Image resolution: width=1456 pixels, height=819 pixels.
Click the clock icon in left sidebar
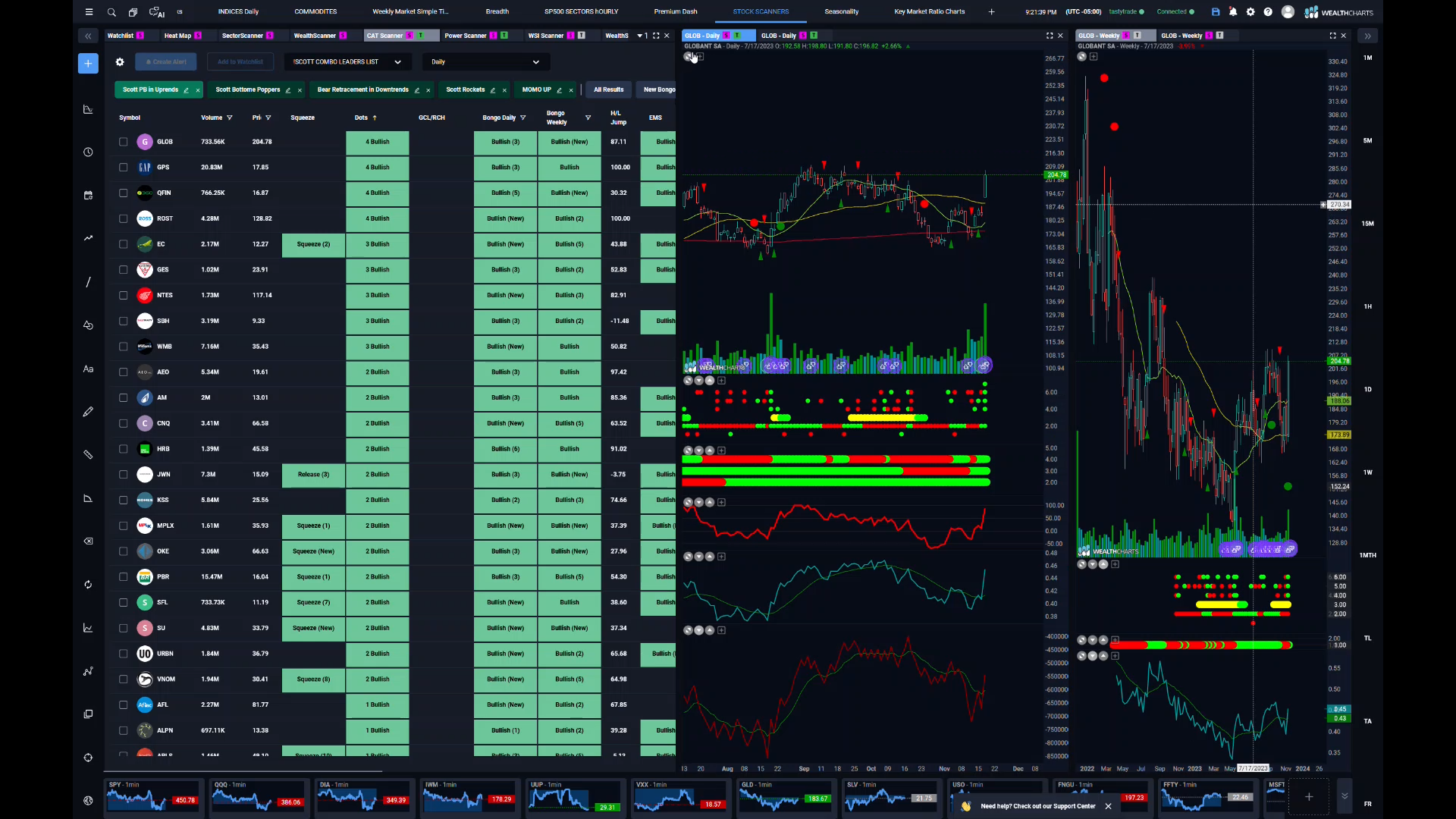88,152
